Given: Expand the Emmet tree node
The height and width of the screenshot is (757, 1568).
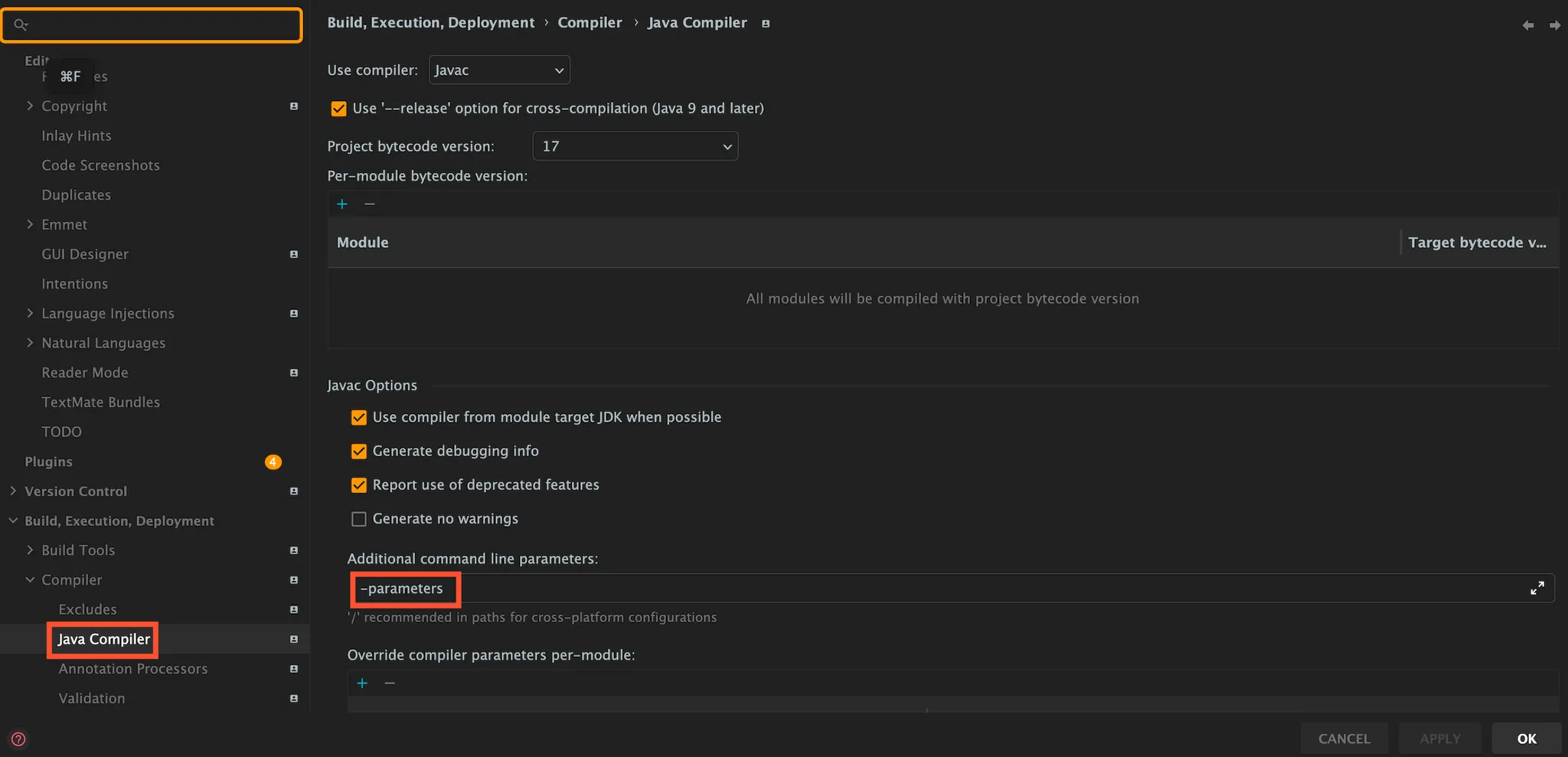Looking at the screenshot, I should point(30,224).
